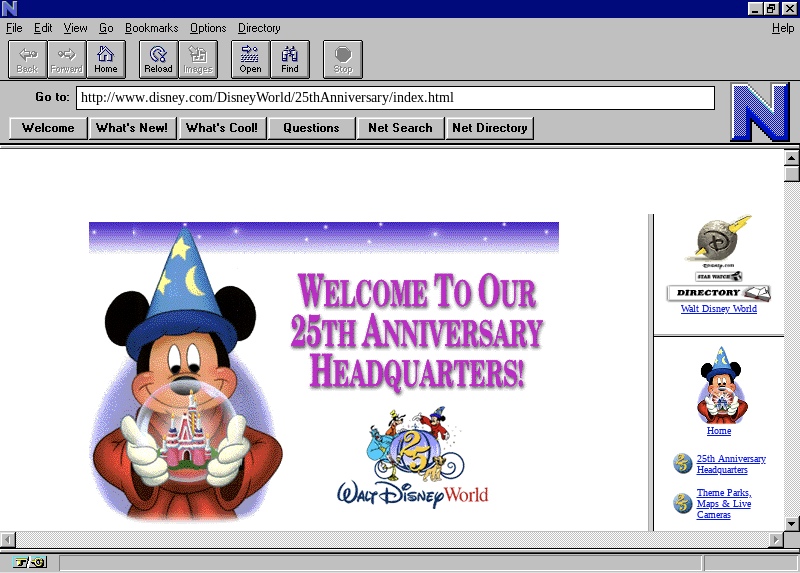Open a location with Open button

coord(250,59)
